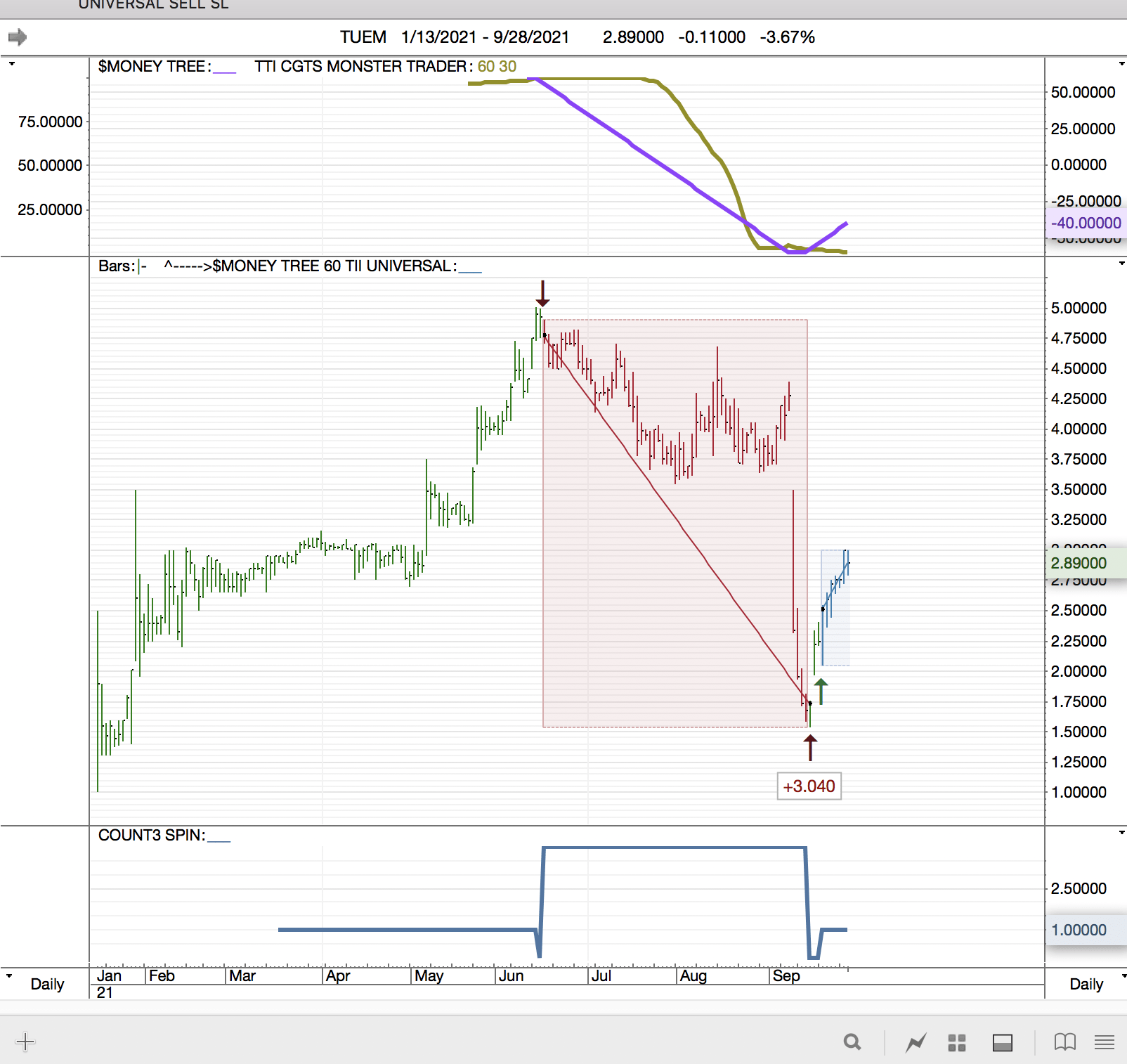Click the TUEM ticker symbol in title
This screenshot has width=1127, height=1064.
coord(363,37)
